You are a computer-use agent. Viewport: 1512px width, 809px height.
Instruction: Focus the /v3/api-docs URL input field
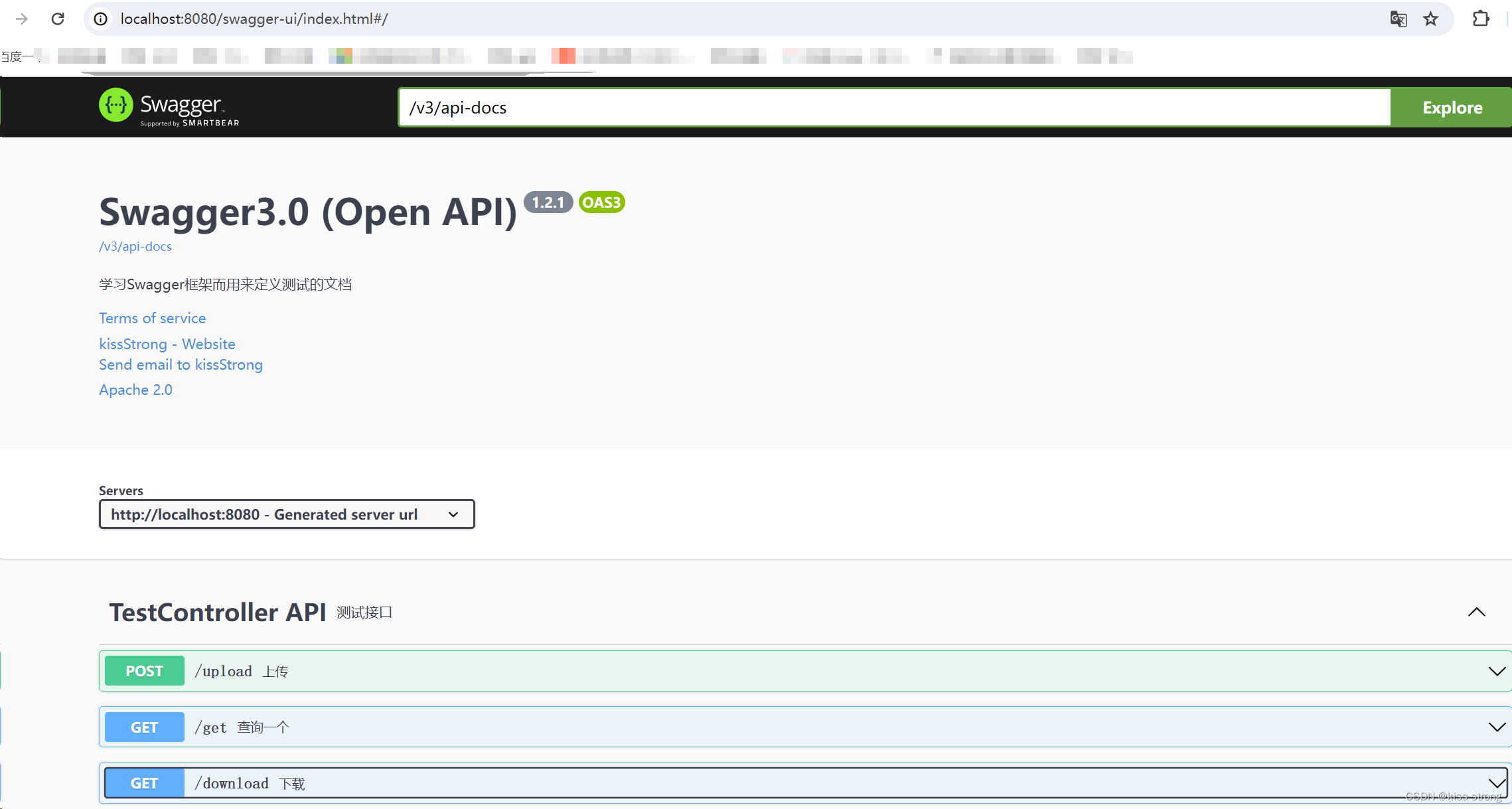point(893,108)
